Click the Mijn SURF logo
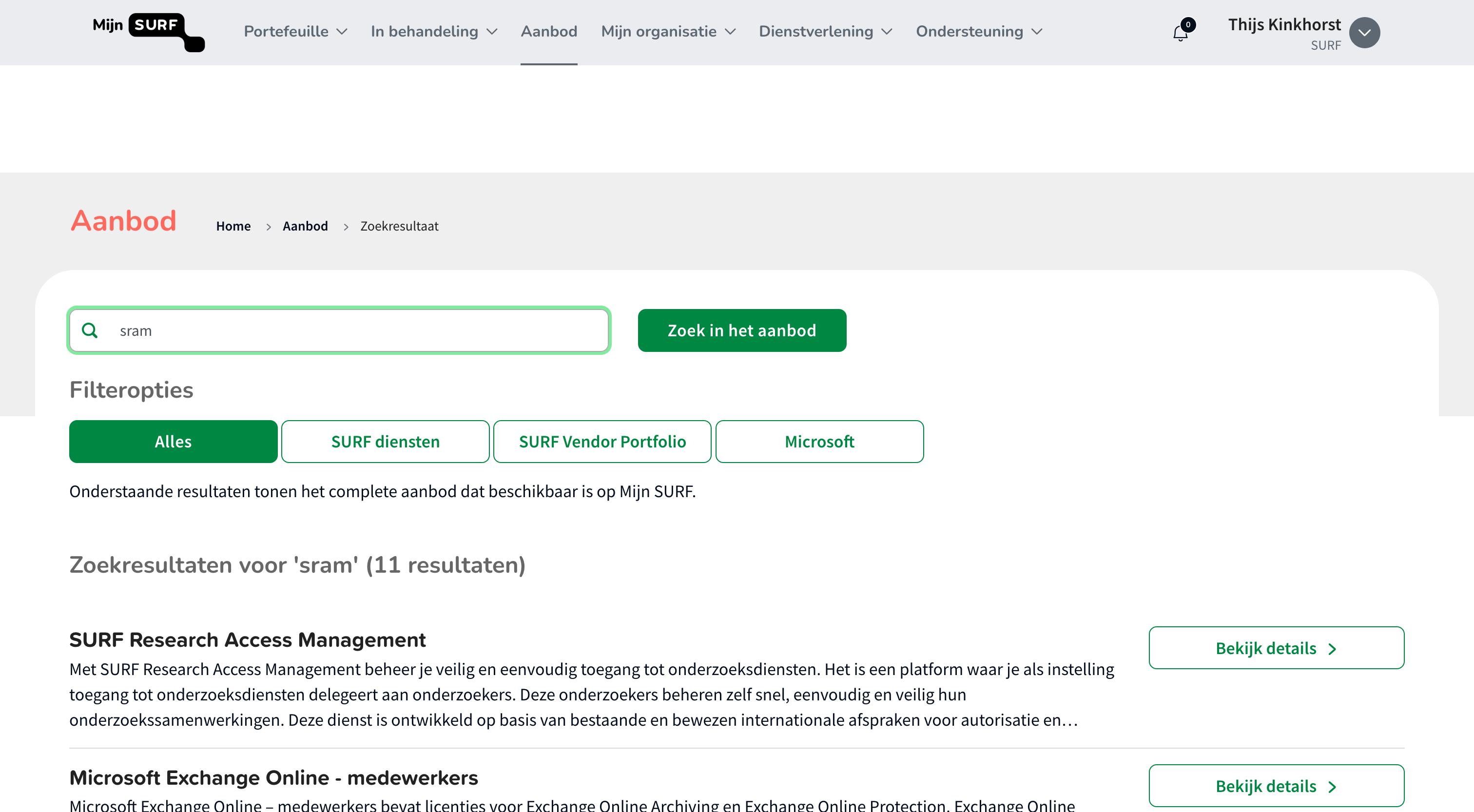Image resolution: width=1474 pixels, height=812 pixels. click(x=148, y=32)
